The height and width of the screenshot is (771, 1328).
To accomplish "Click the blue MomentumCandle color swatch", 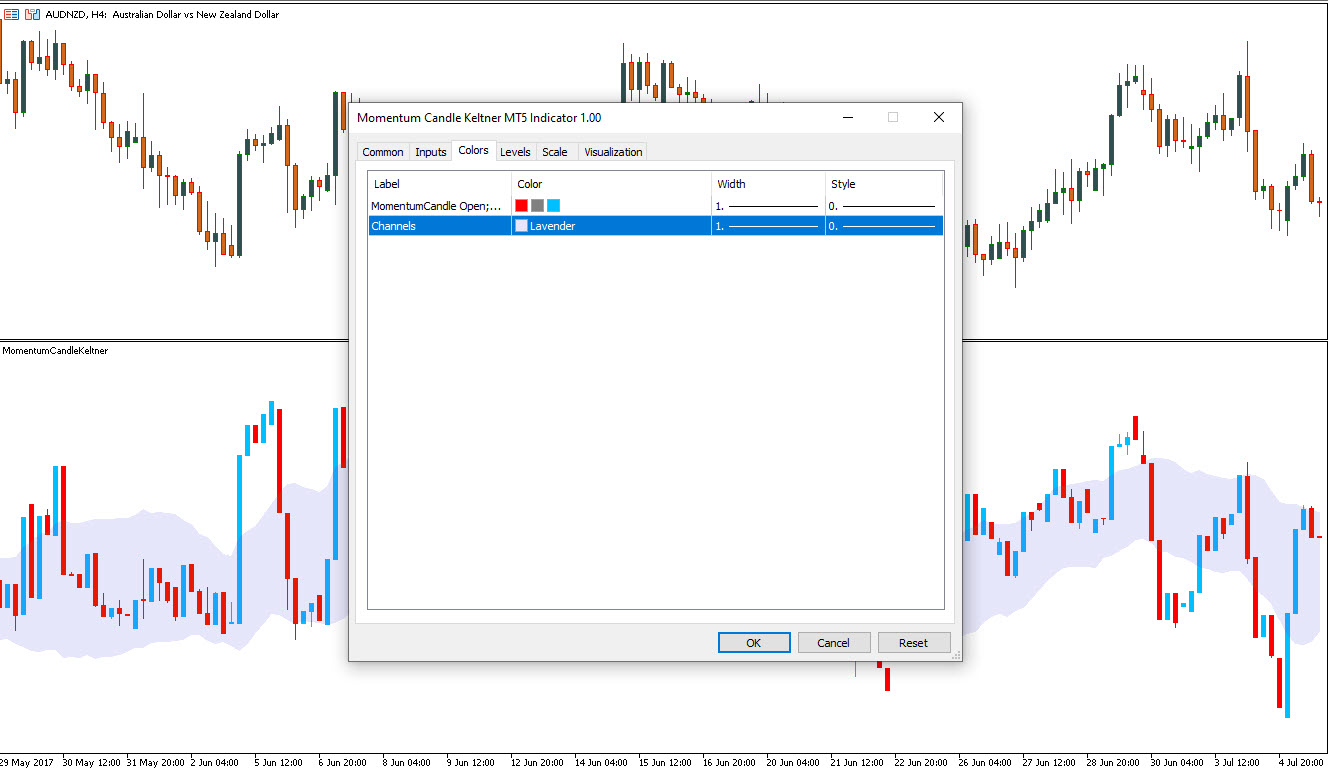I will tap(553, 205).
